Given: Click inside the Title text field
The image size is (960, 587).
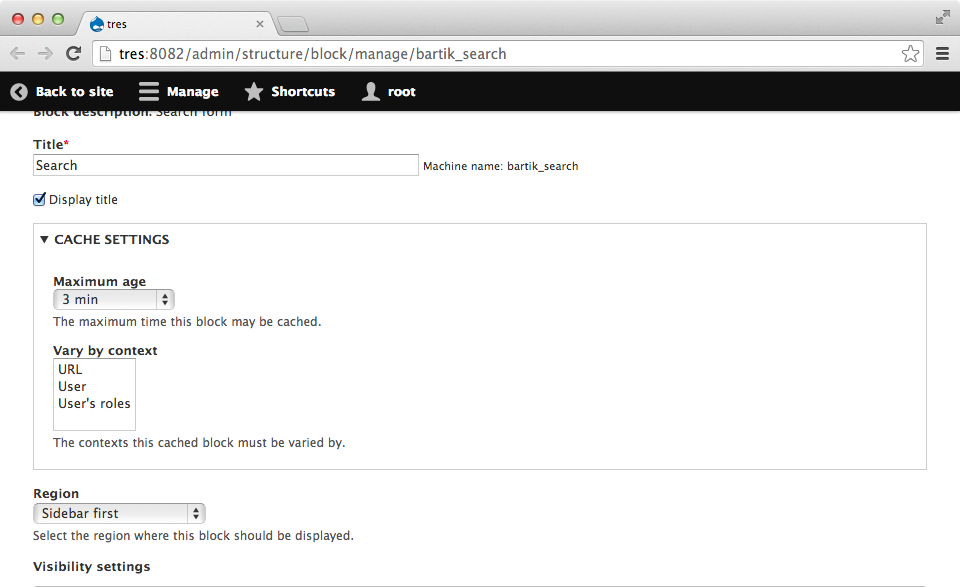Looking at the screenshot, I should pyautogui.click(x=225, y=164).
